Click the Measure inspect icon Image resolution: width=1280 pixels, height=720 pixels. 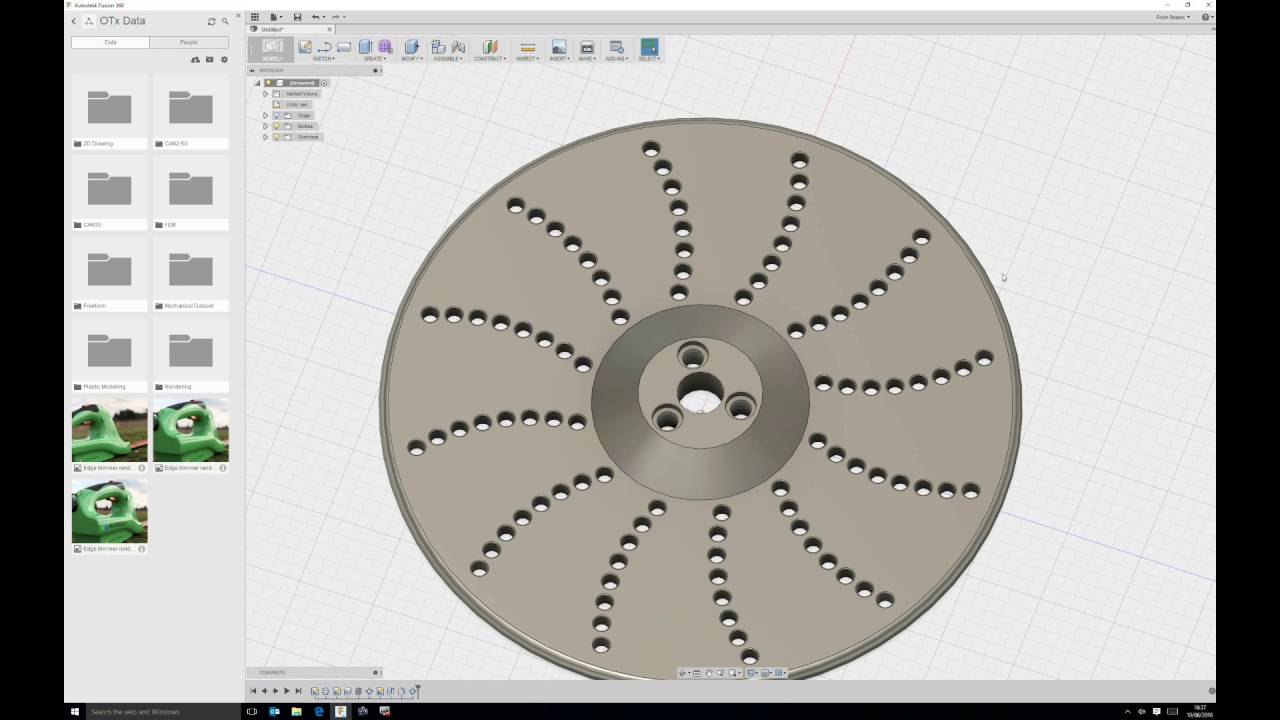(528, 47)
